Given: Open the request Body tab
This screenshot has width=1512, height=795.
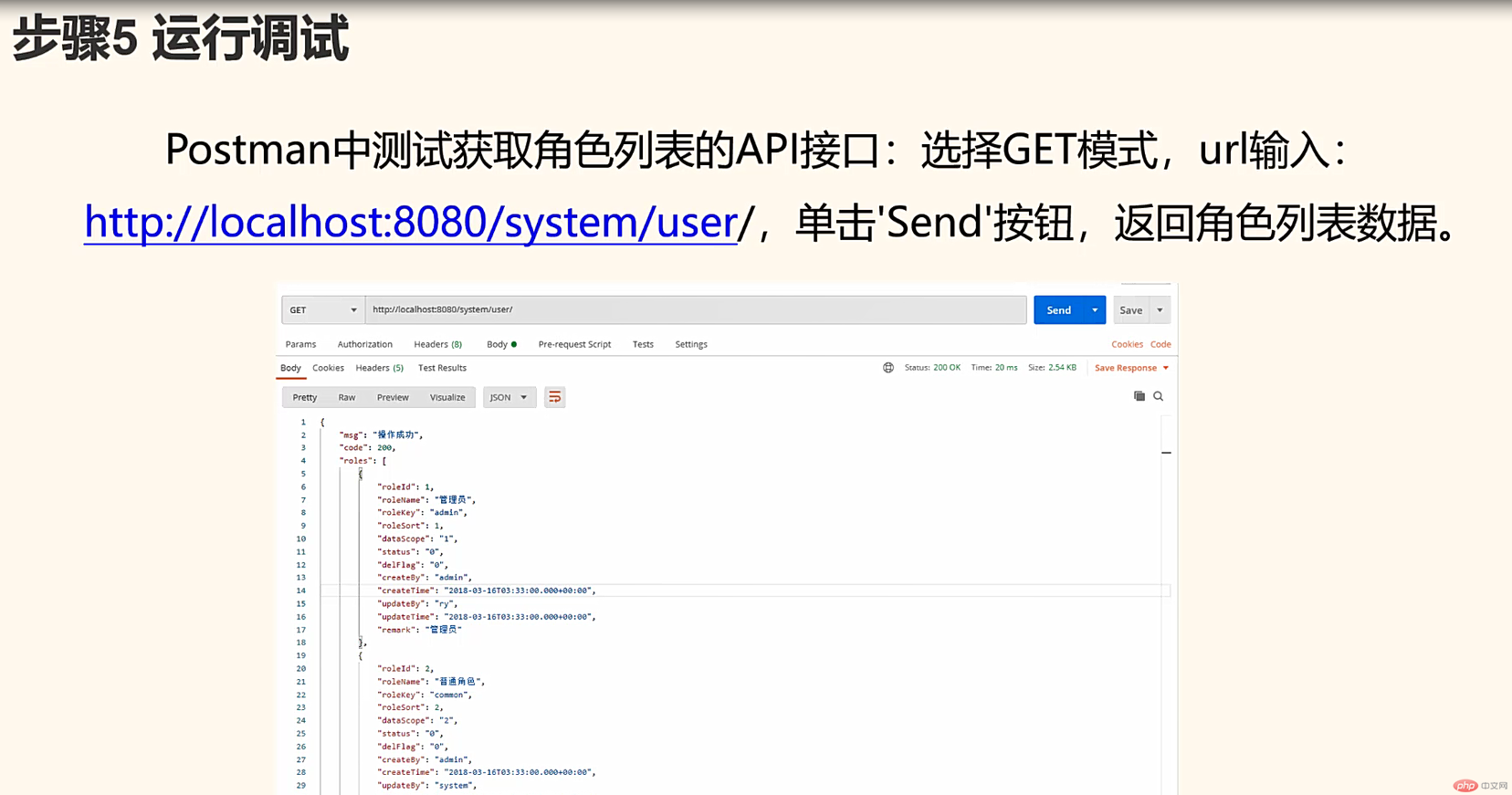Looking at the screenshot, I should tap(501, 344).
